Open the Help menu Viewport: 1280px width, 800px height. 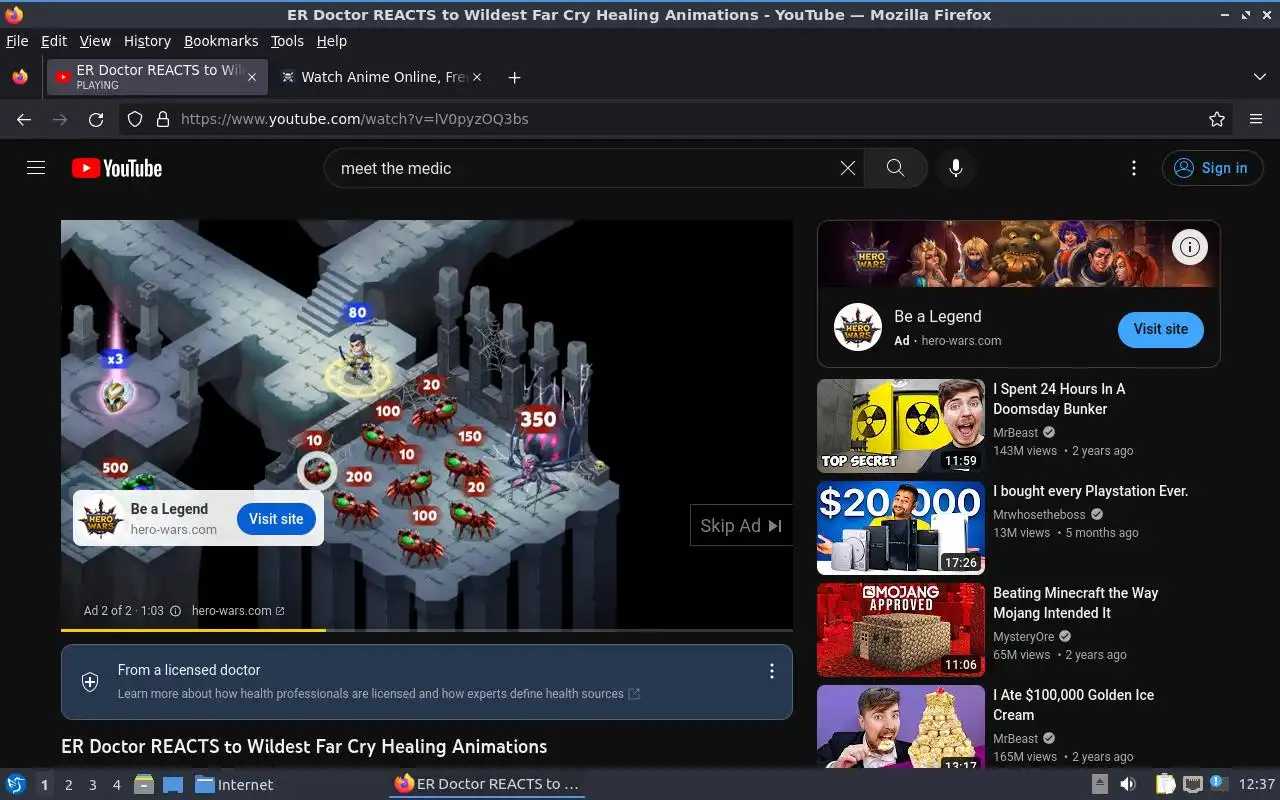pyautogui.click(x=331, y=41)
